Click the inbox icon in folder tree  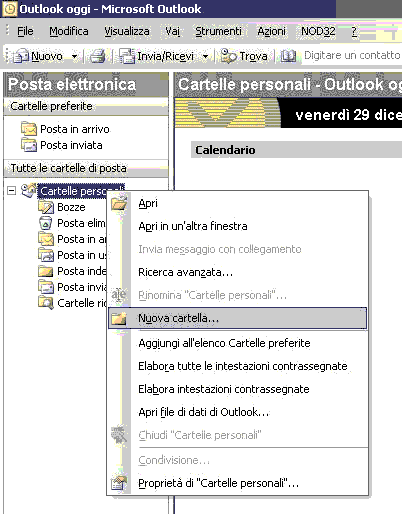(46, 239)
